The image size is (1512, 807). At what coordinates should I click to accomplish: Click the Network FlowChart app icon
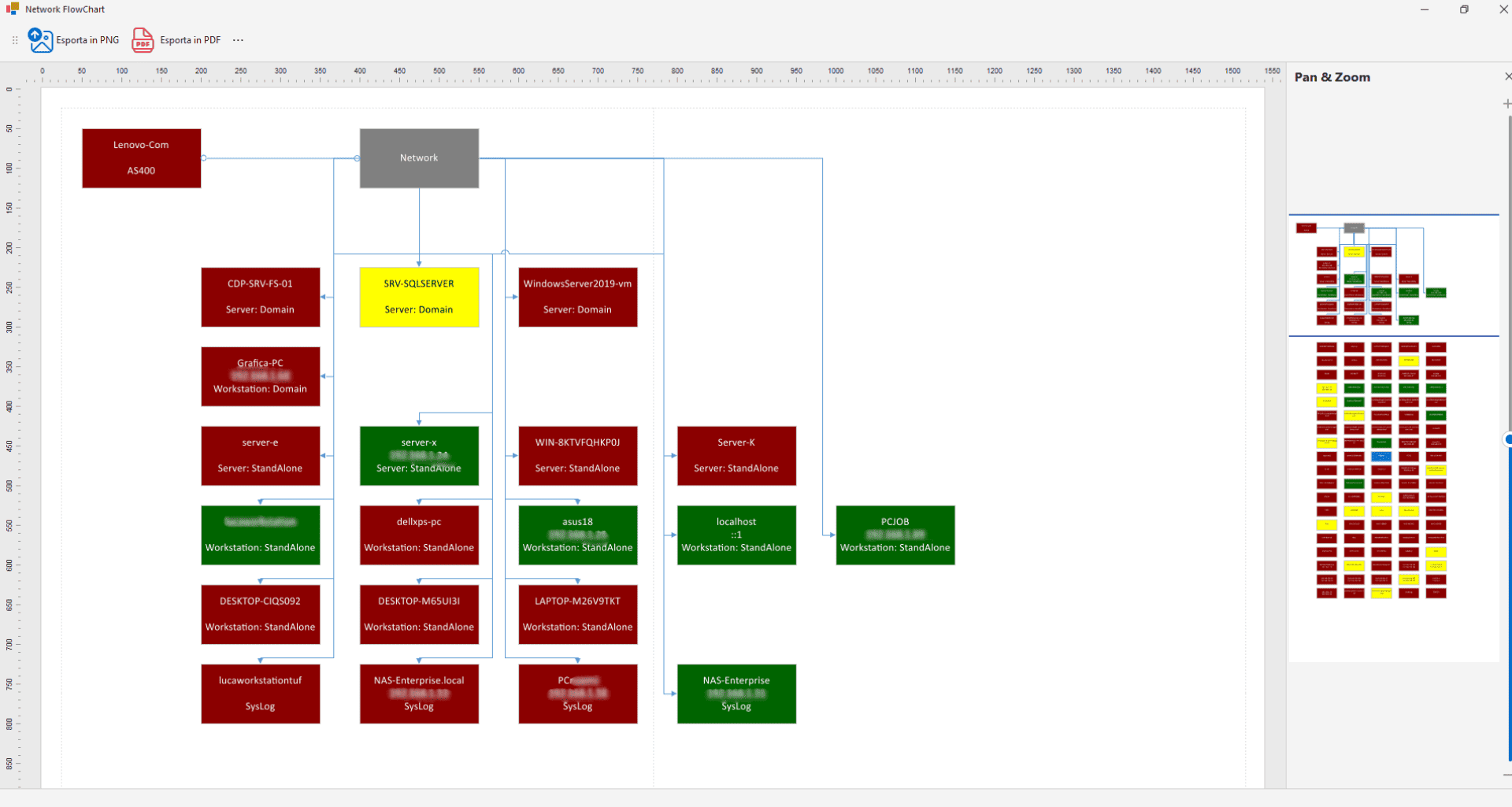point(13,9)
